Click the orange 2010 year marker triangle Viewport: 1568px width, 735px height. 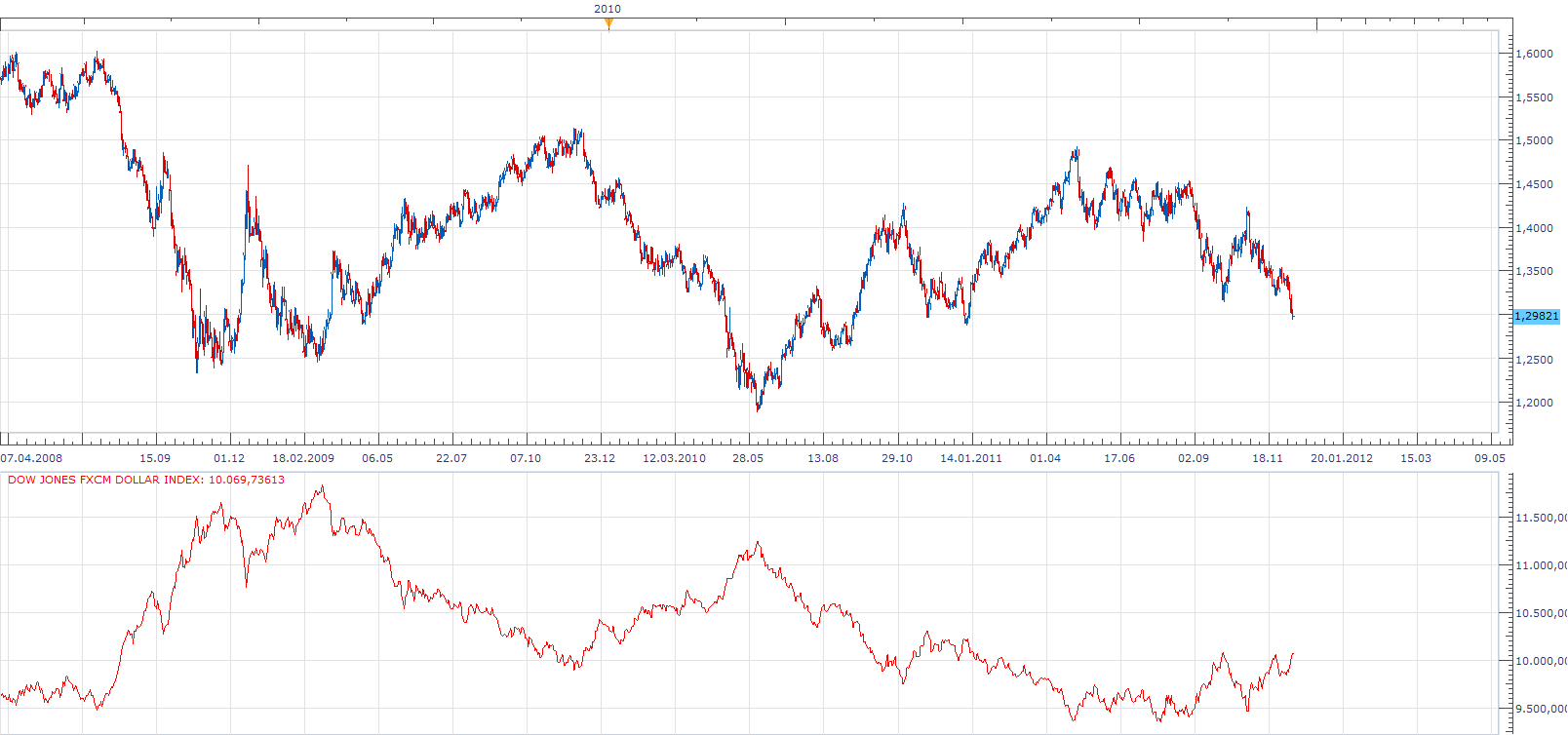tap(608, 24)
